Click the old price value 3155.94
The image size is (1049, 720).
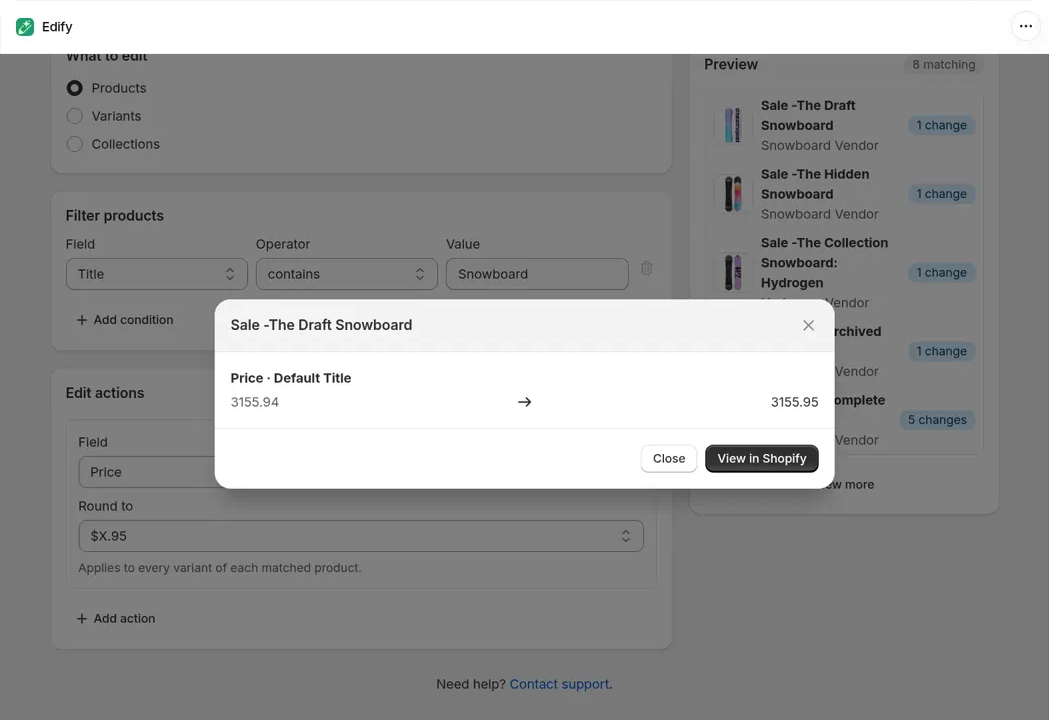(255, 402)
